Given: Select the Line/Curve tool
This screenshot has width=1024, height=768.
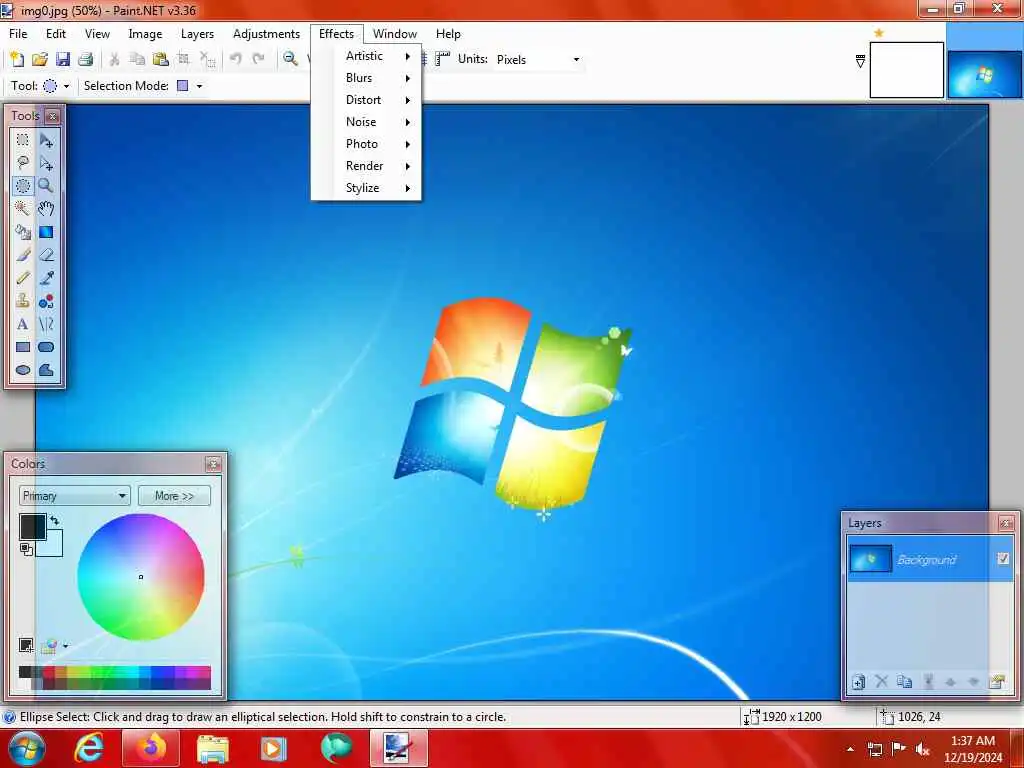Looking at the screenshot, I should point(46,324).
